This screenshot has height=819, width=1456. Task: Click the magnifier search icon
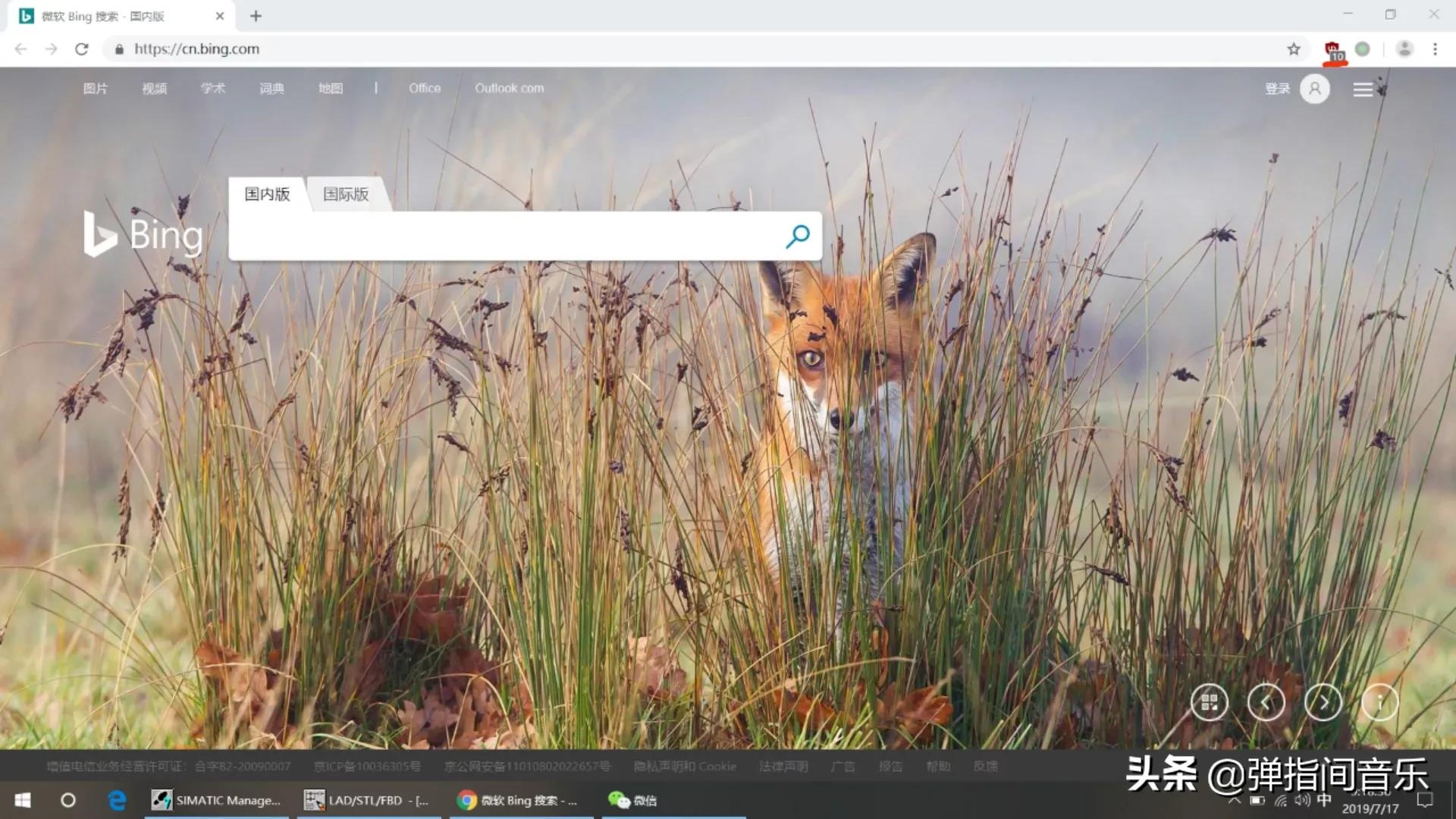pos(797,237)
